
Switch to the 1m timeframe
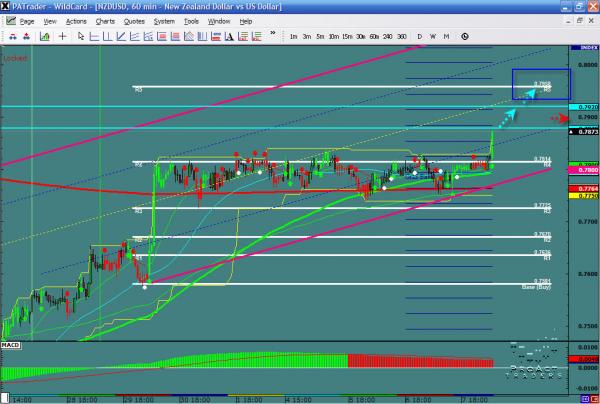tap(293, 37)
